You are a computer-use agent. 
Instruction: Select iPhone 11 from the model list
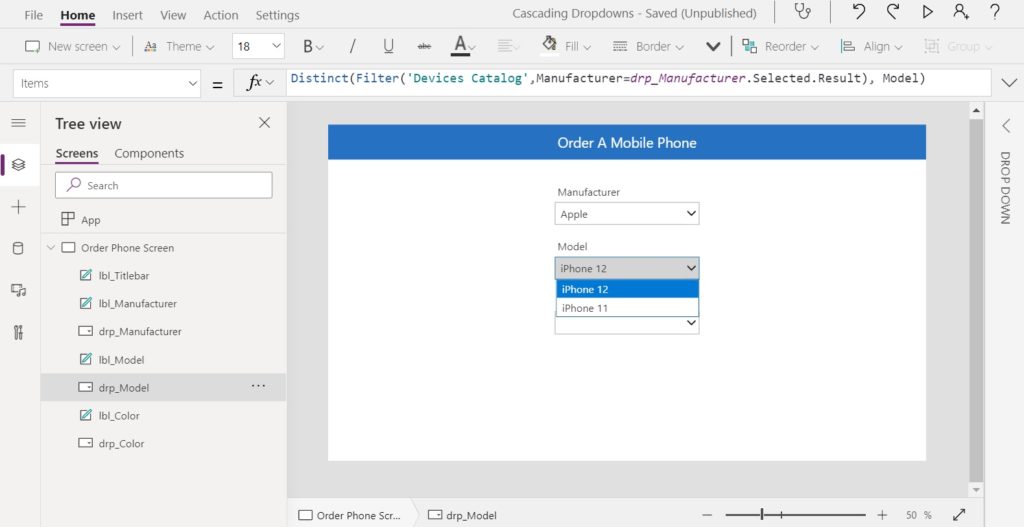pos(628,308)
